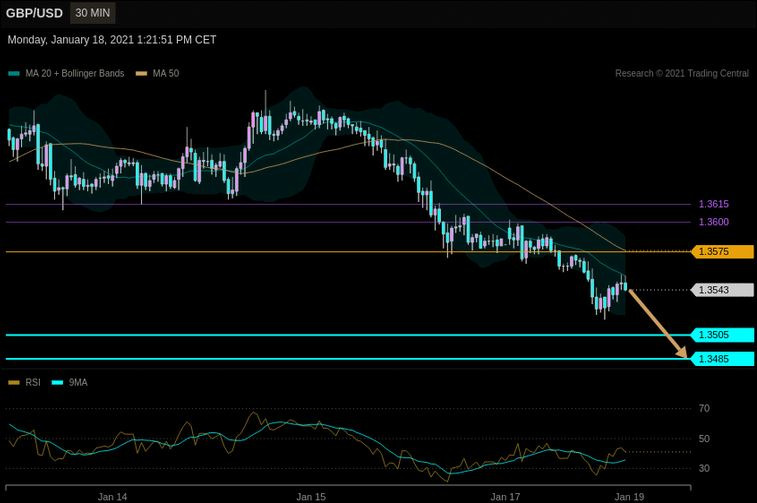Select the 30 MIN timeframe button
The height and width of the screenshot is (503, 757).
click(x=93, y=13)
